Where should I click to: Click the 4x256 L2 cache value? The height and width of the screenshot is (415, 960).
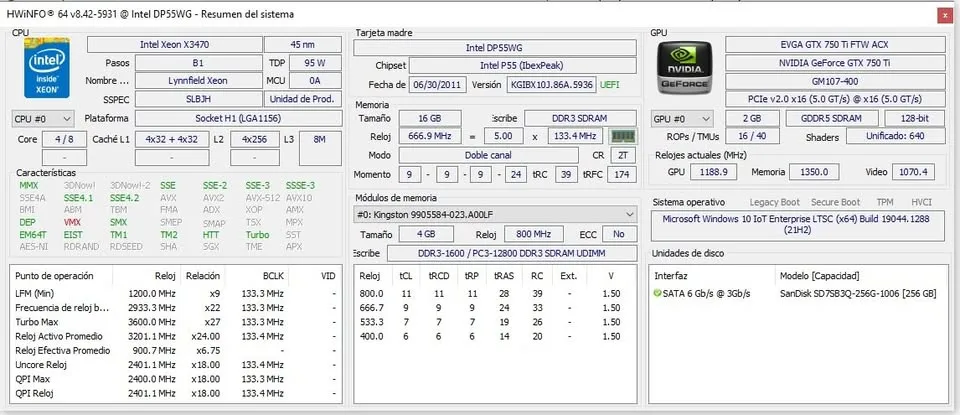[x=255, y=140]
